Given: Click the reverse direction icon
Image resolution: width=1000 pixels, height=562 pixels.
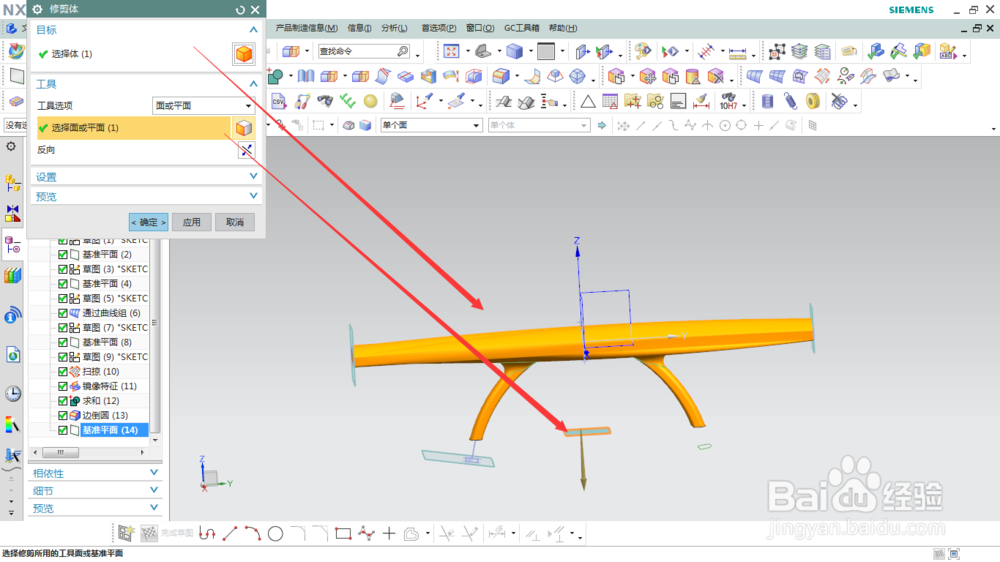Looking at the screenshot, I should (246, 150).
